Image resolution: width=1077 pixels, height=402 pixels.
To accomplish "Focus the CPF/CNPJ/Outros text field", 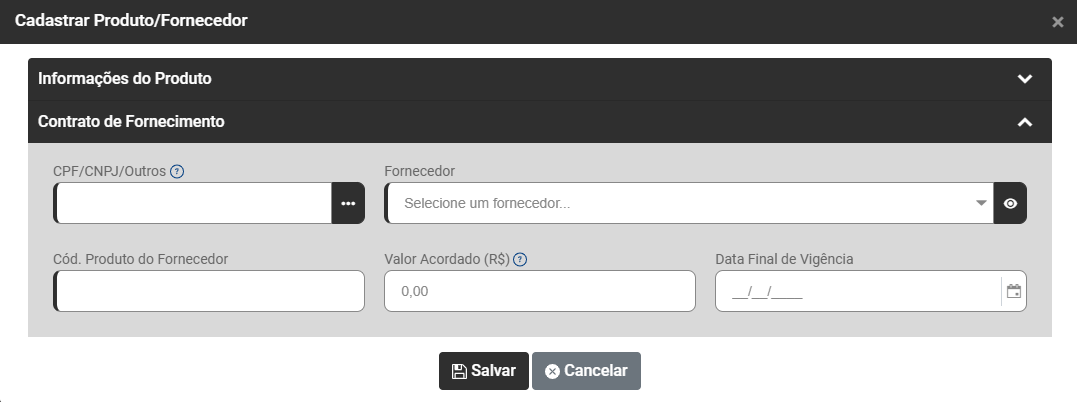I will (x=193, y=203).
